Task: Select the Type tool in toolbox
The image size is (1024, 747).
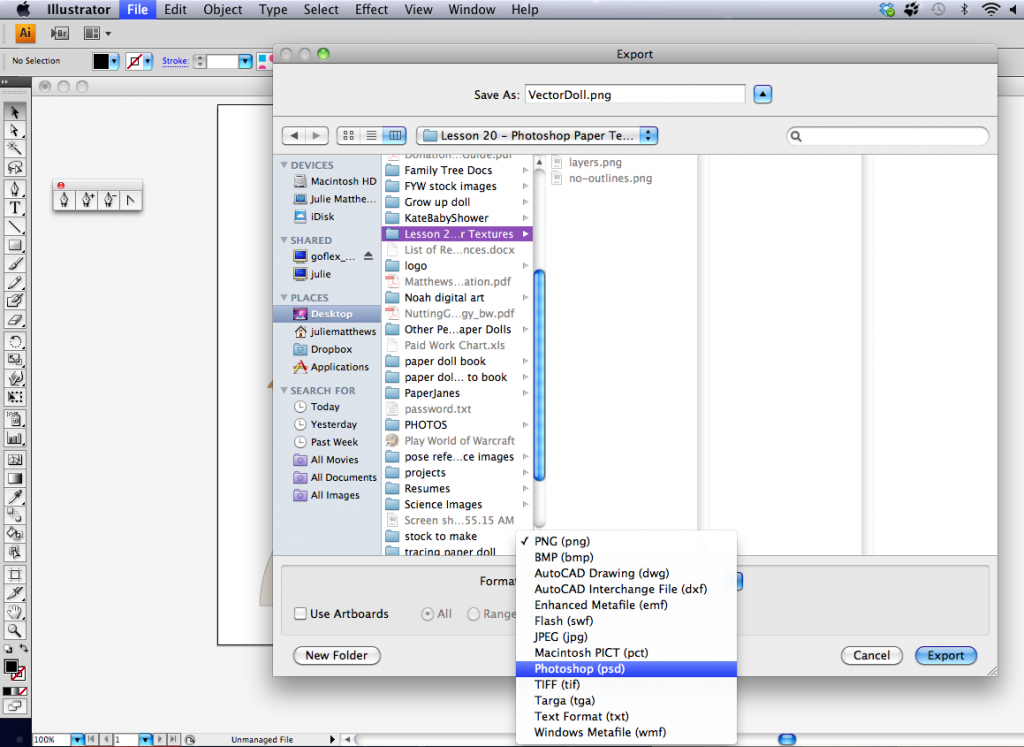Action: pos(15,207)
